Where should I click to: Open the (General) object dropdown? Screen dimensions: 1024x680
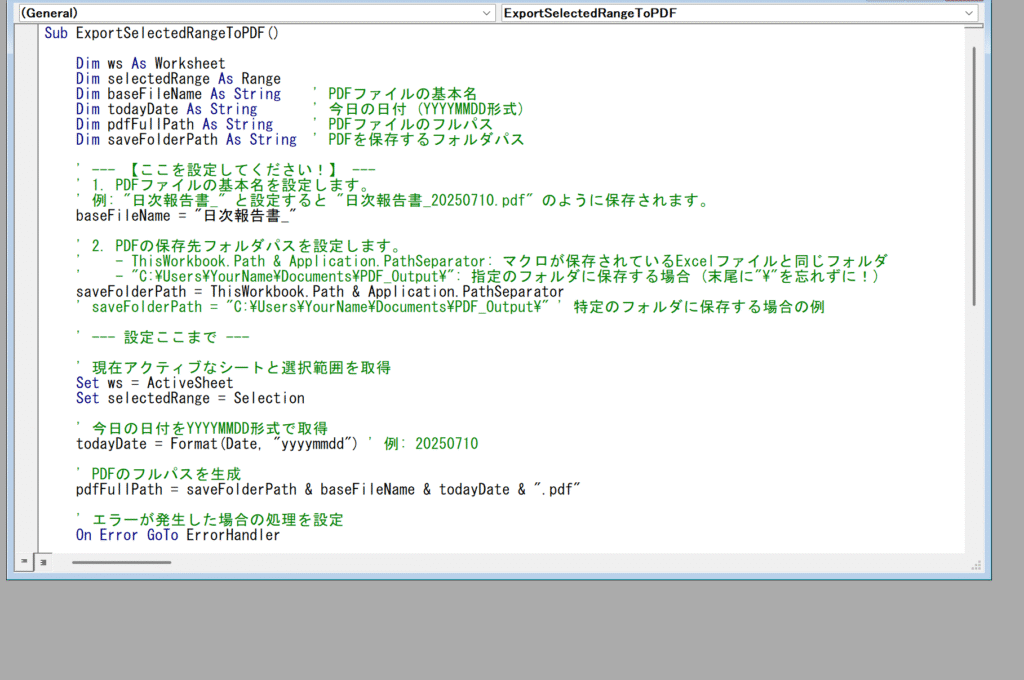(257, 13)
